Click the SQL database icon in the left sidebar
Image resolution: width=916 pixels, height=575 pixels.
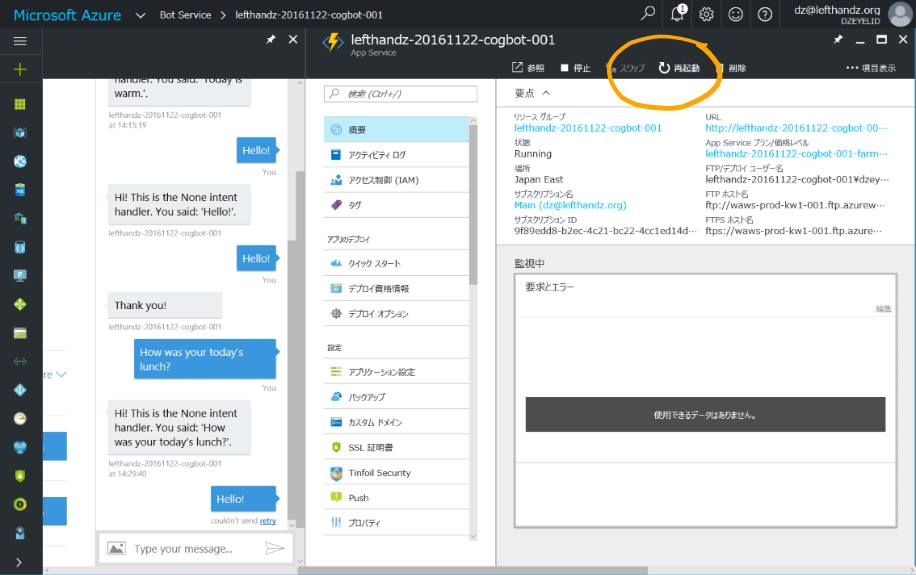coord(20,190)
